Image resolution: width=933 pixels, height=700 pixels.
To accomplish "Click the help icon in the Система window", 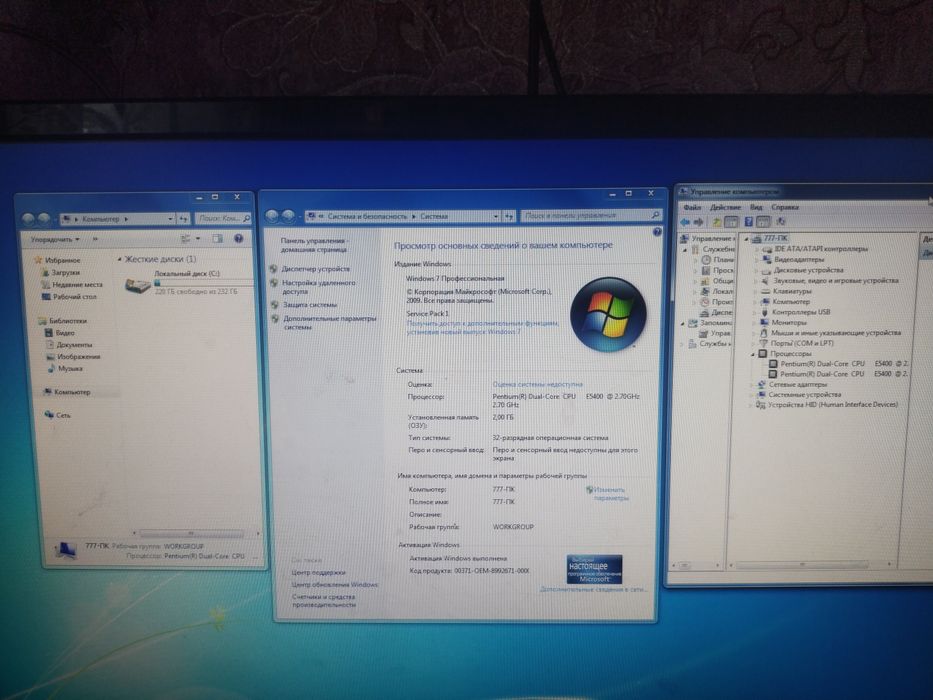I will pyautogui.click(x=657, y=232).
